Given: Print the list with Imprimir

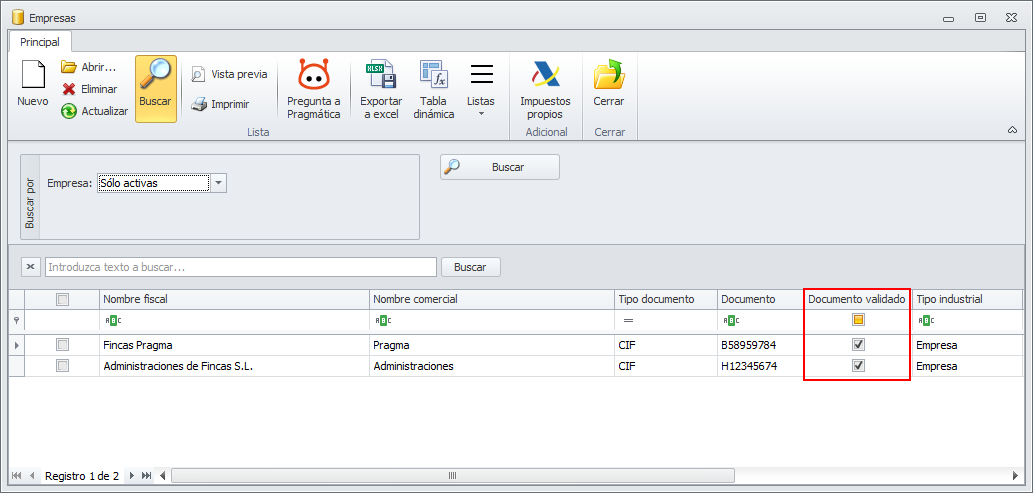Looking at the screenshot, I should point(221,104).
